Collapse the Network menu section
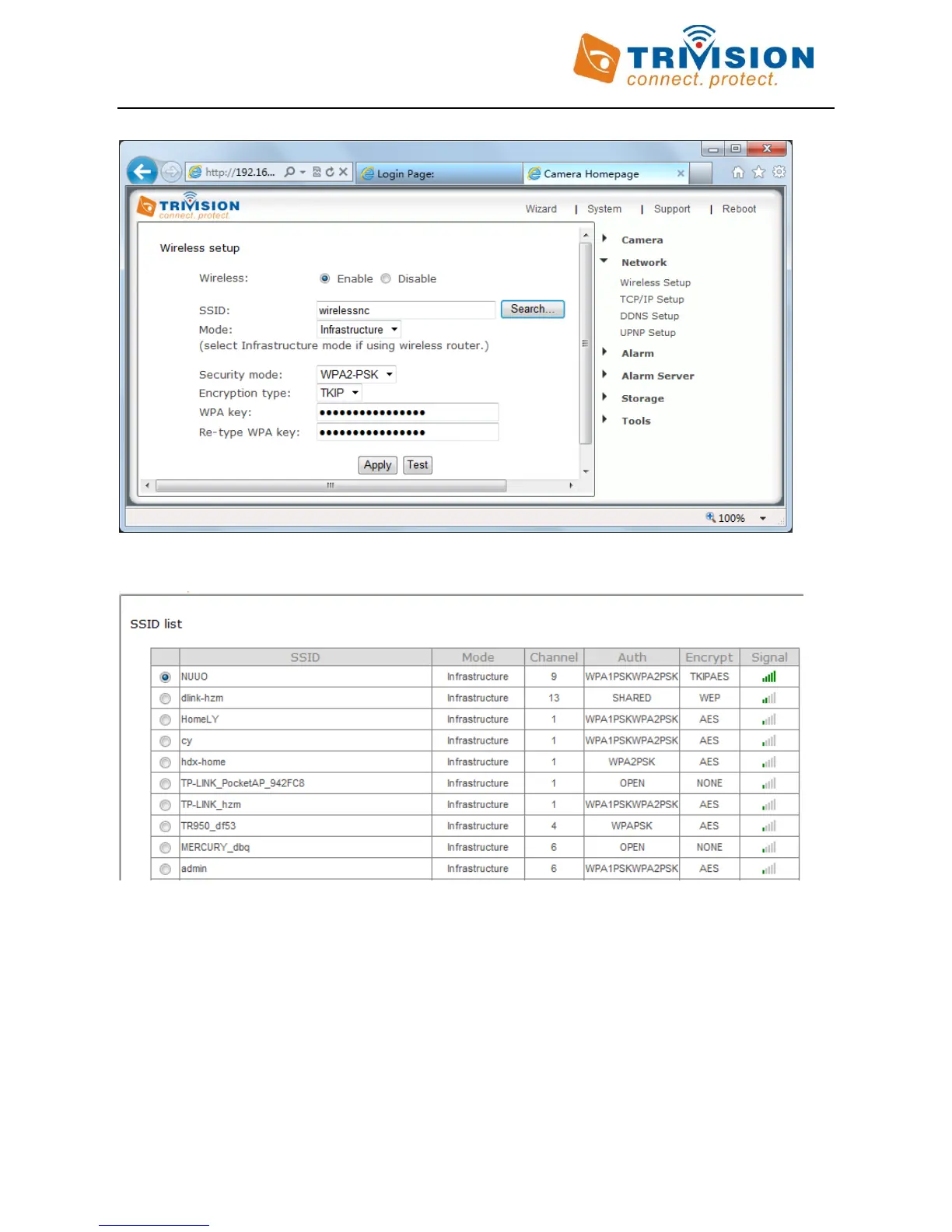This screenshot has height=1232, width=952. [x=604, y=261]
